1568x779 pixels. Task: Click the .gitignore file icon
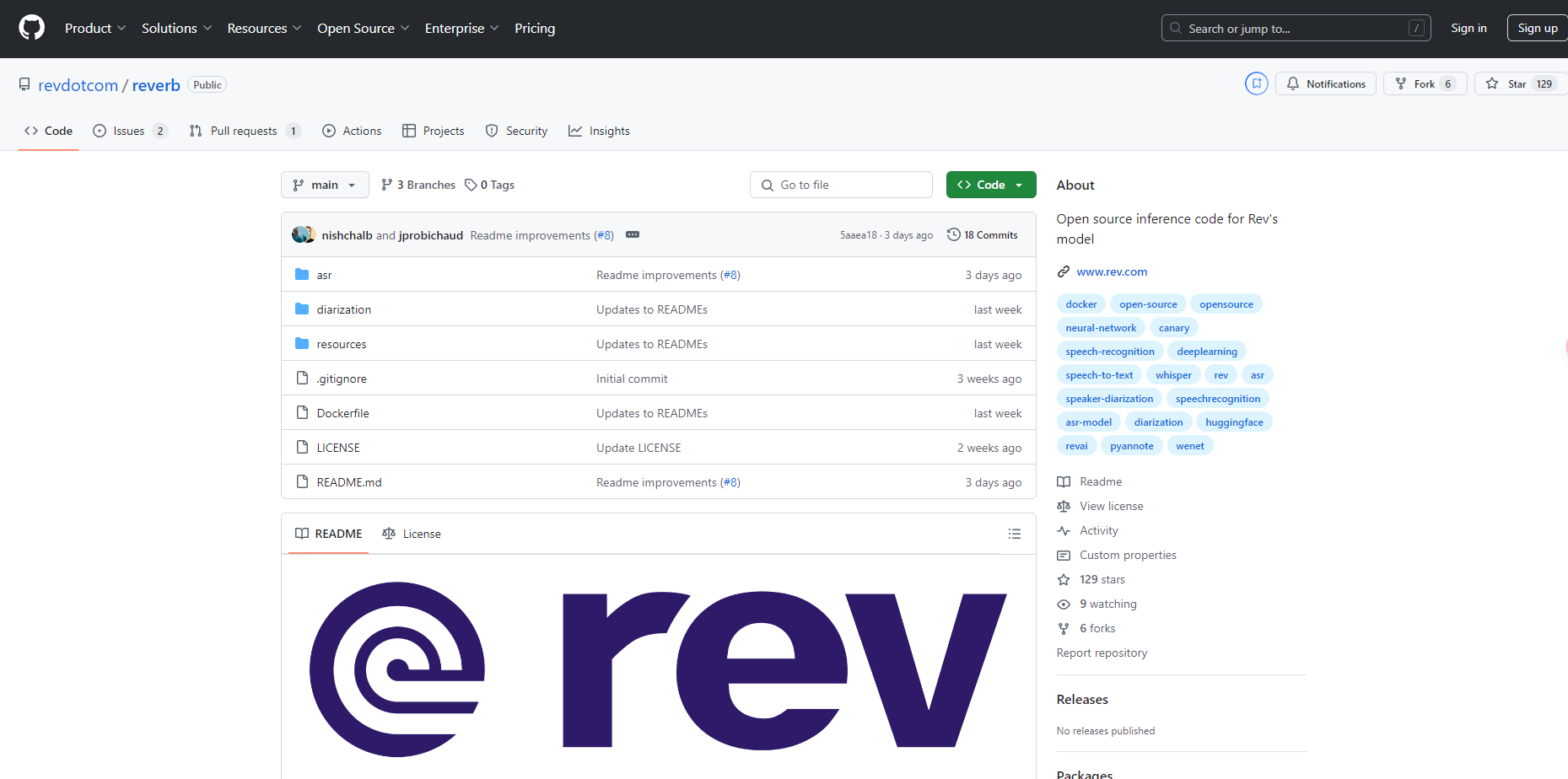point(302,378)
